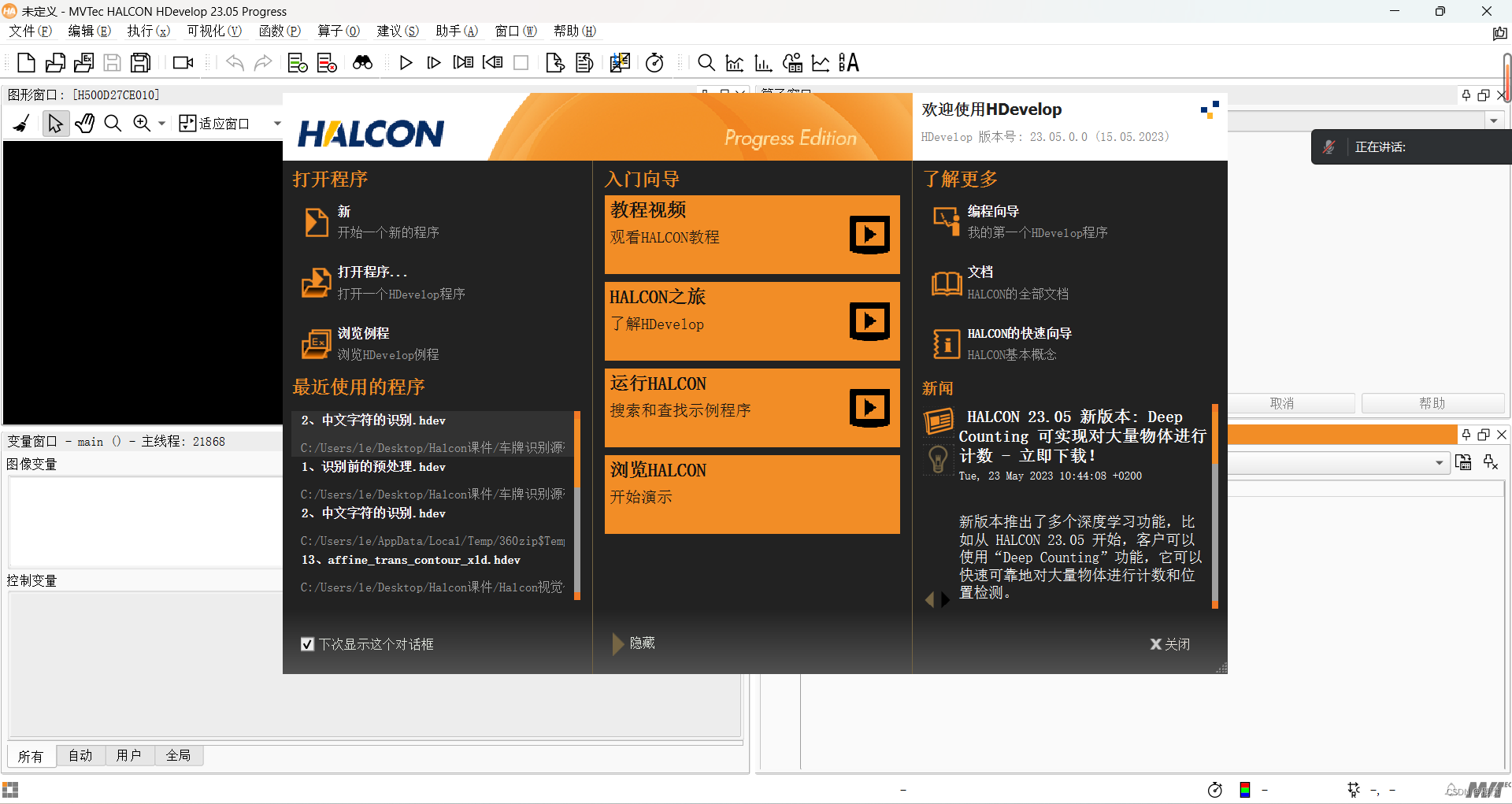Screen dimensions: 1512x804
Task: Open the feature histogram toolbar icon
Action: (763, 62)
